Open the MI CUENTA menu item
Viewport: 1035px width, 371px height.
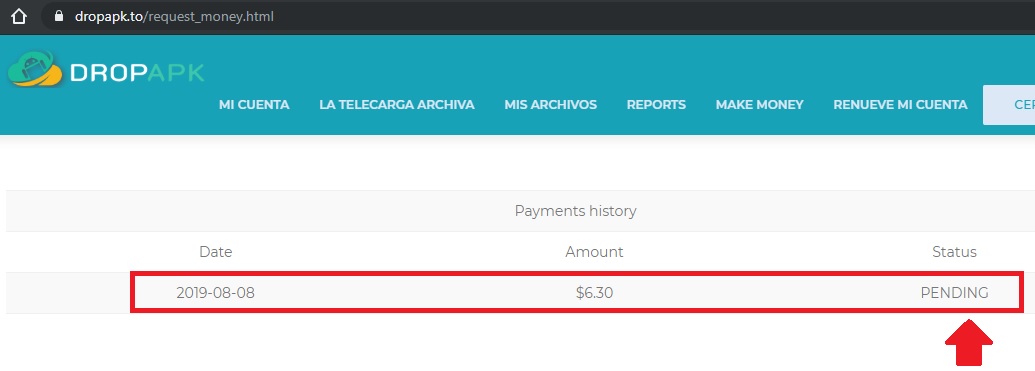[x=254, y=104]
